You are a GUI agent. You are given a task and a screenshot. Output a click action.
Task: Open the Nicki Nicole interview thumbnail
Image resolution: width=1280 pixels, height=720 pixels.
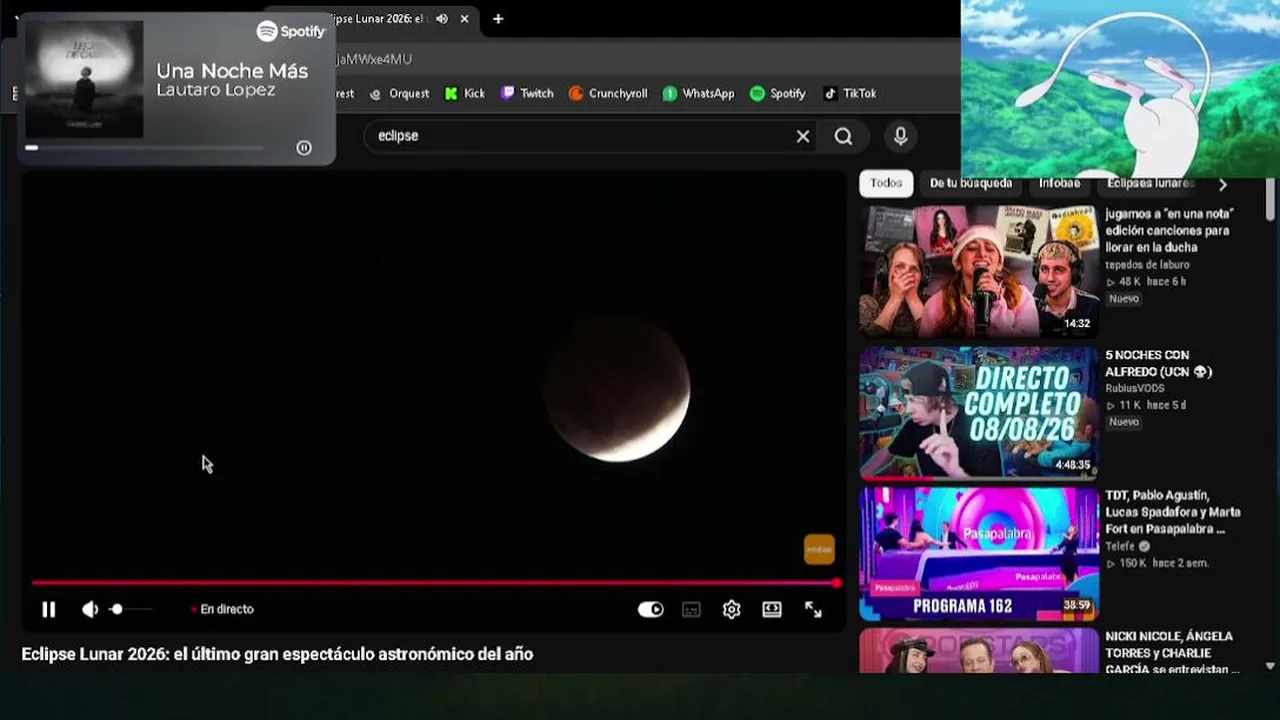(979, 651)
